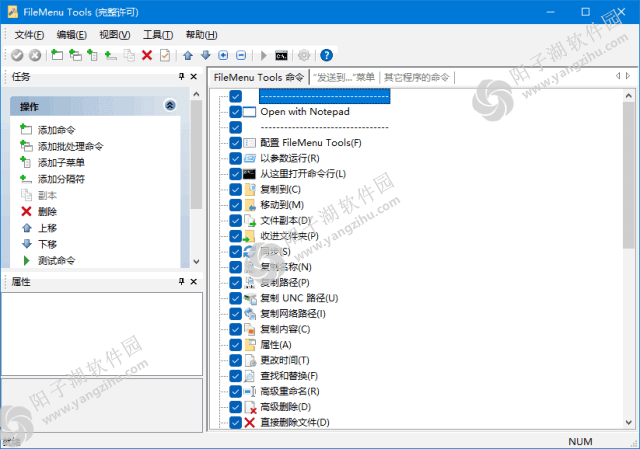The height and width of the screenshot is (449, 640).
Task: Uncheck the 以参数运行(R) checkbox
Action: (236, 158)
